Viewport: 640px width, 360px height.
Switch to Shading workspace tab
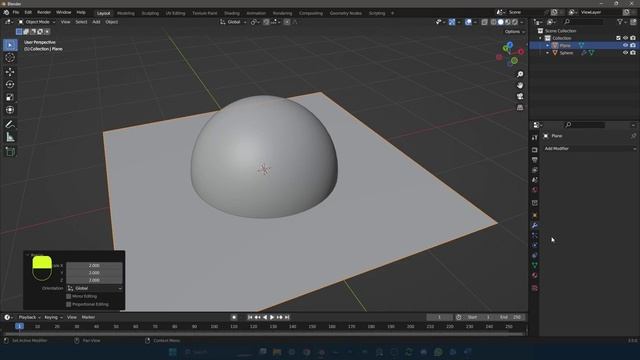tap(232, 13)
